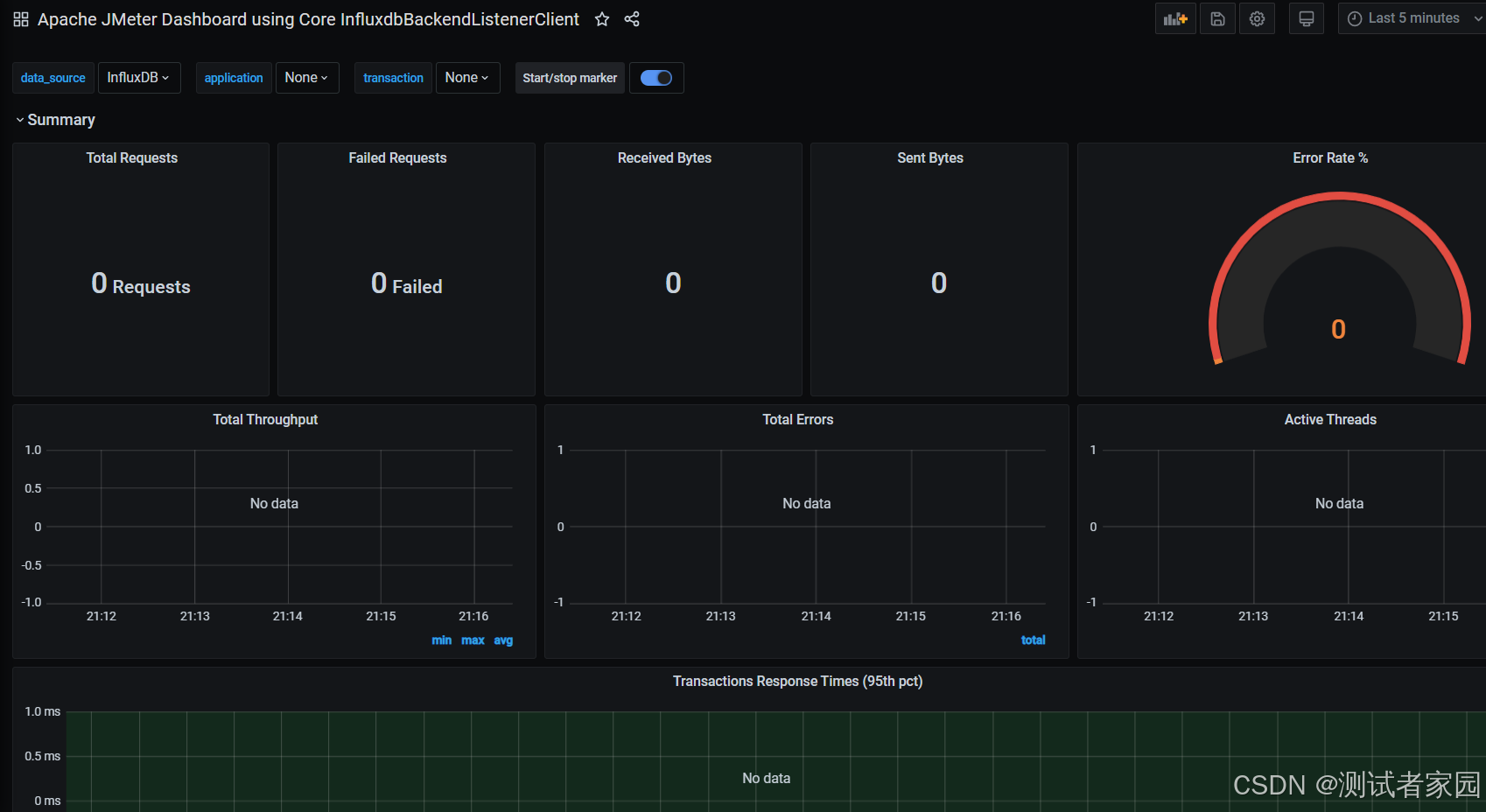The height and width of the screenshot is (812, 1486).
Task: Toggle the min legend series
Action: coord(442,640)
